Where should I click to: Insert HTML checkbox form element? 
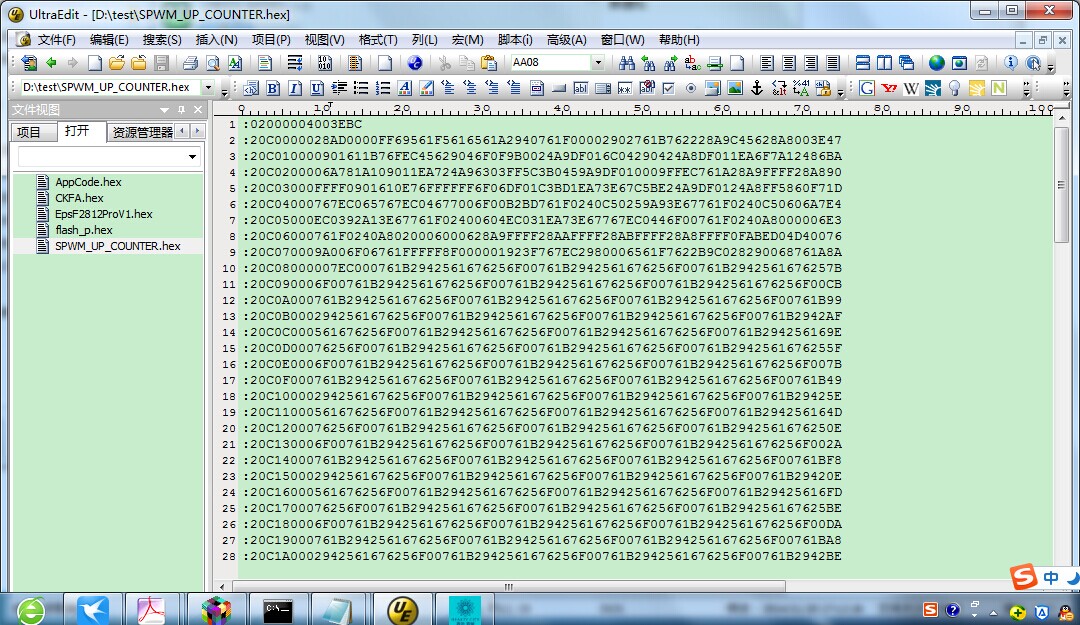pyautogui.click(x=668, y=88)
